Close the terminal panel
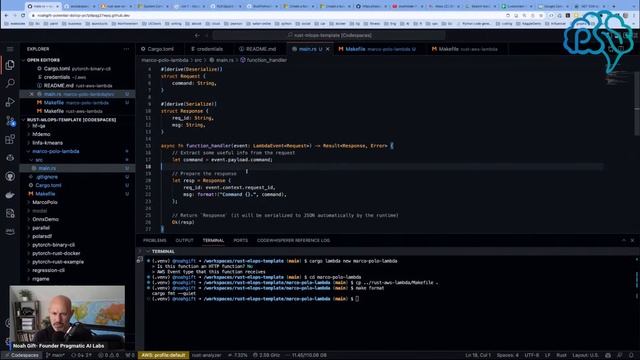The width and height of the screenshot is (640, 360). coord(632,240)
